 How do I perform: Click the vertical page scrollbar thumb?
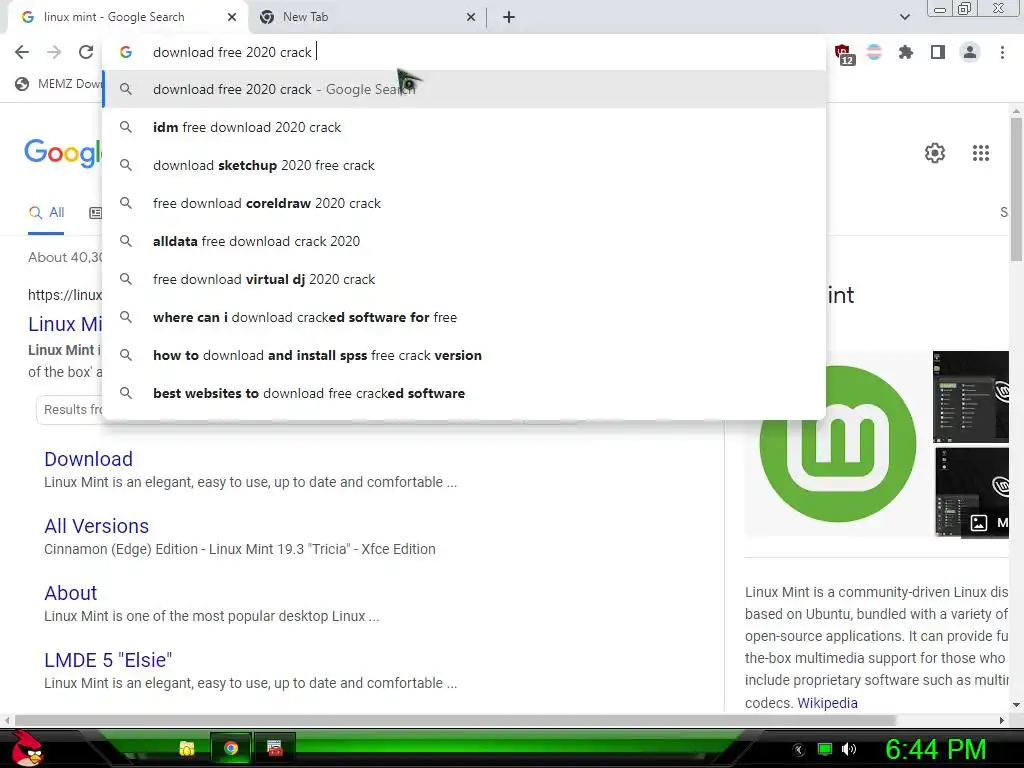pos(1016,191)
